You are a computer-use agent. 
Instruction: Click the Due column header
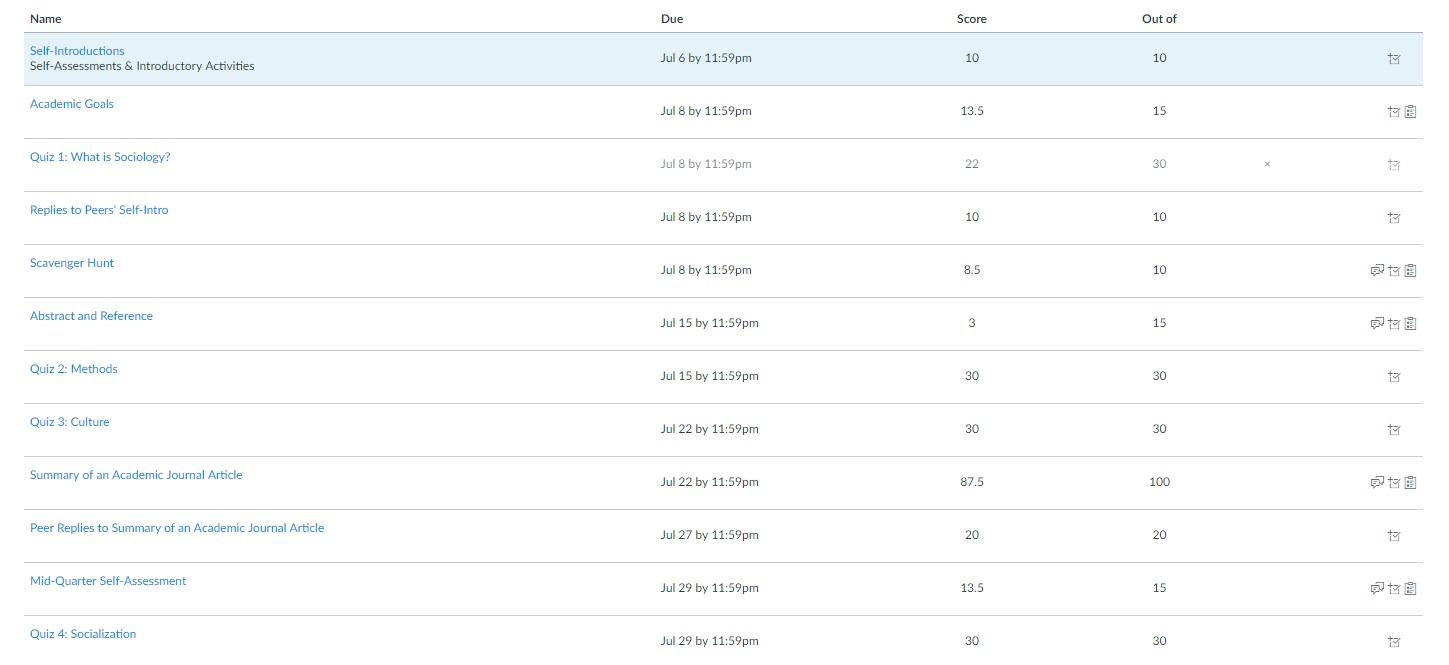pos(672,19)
